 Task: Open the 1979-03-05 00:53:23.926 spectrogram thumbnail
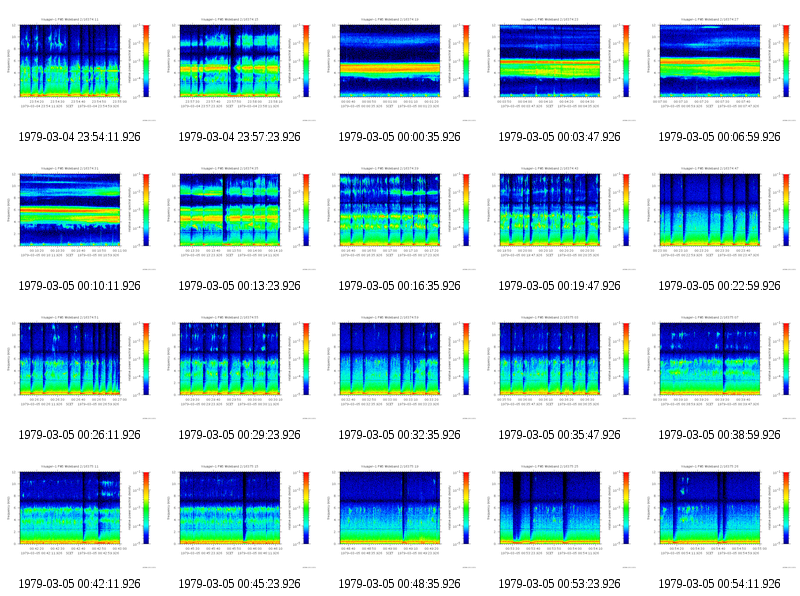point(560,514)
